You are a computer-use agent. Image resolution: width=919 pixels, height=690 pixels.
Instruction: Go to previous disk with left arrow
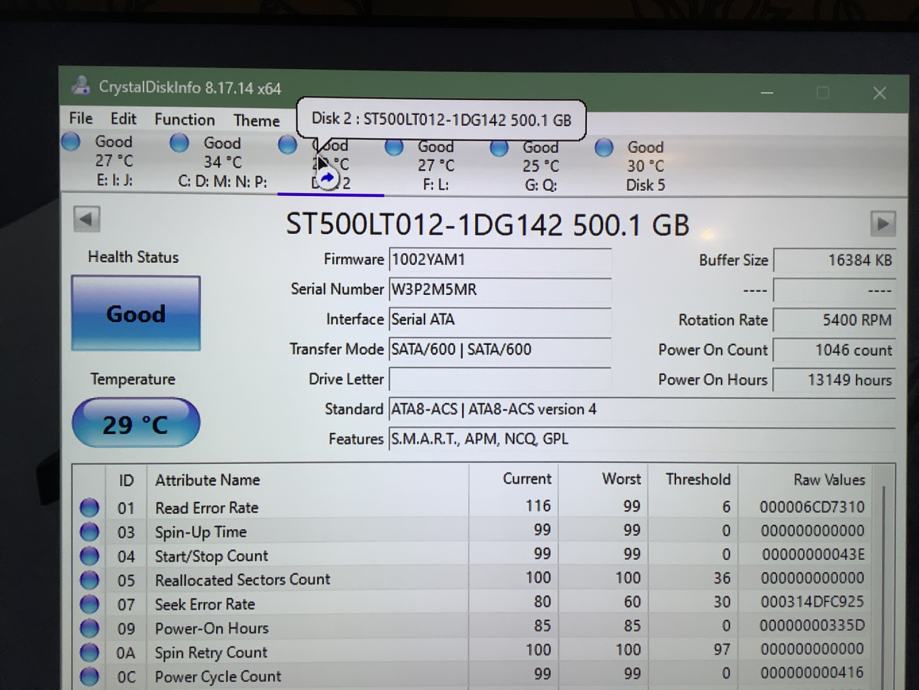87,220
